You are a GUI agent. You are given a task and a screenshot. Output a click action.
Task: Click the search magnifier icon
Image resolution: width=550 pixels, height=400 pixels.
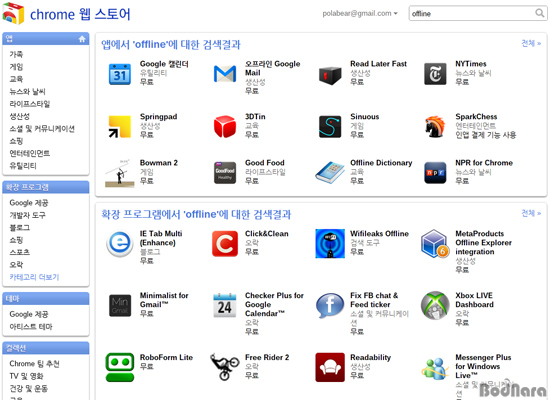539,13
